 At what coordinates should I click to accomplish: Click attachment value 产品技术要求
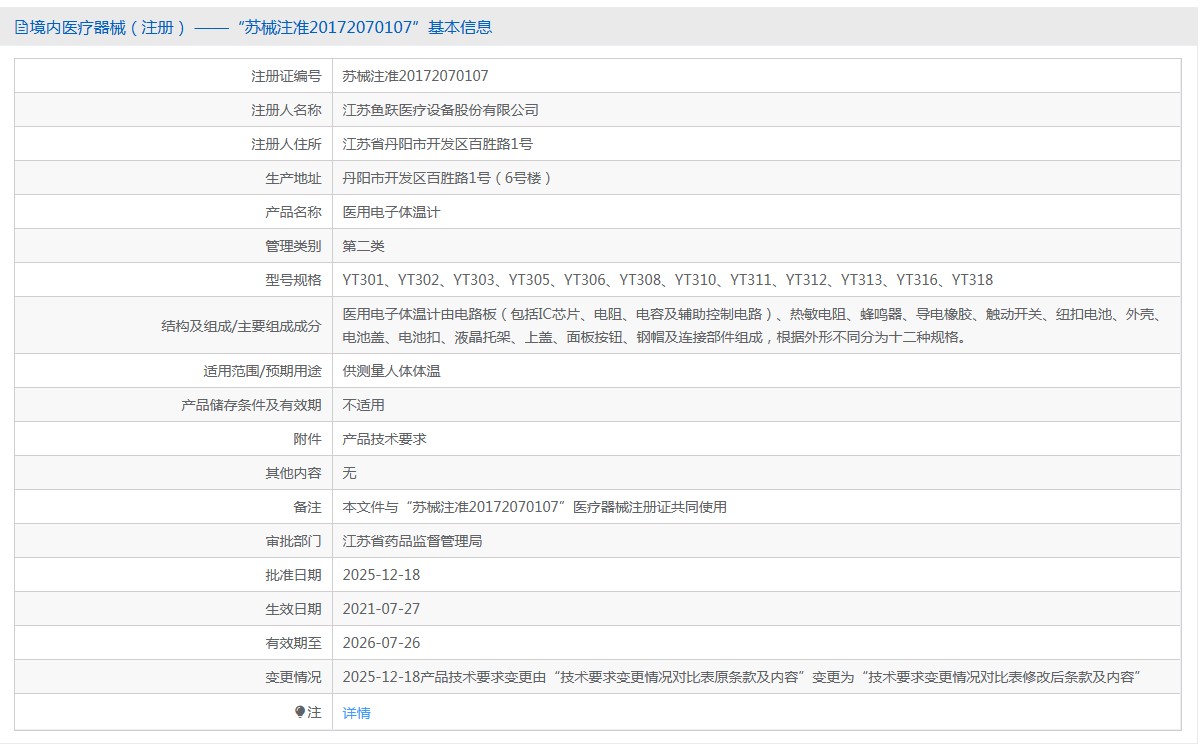click(384, 439)
